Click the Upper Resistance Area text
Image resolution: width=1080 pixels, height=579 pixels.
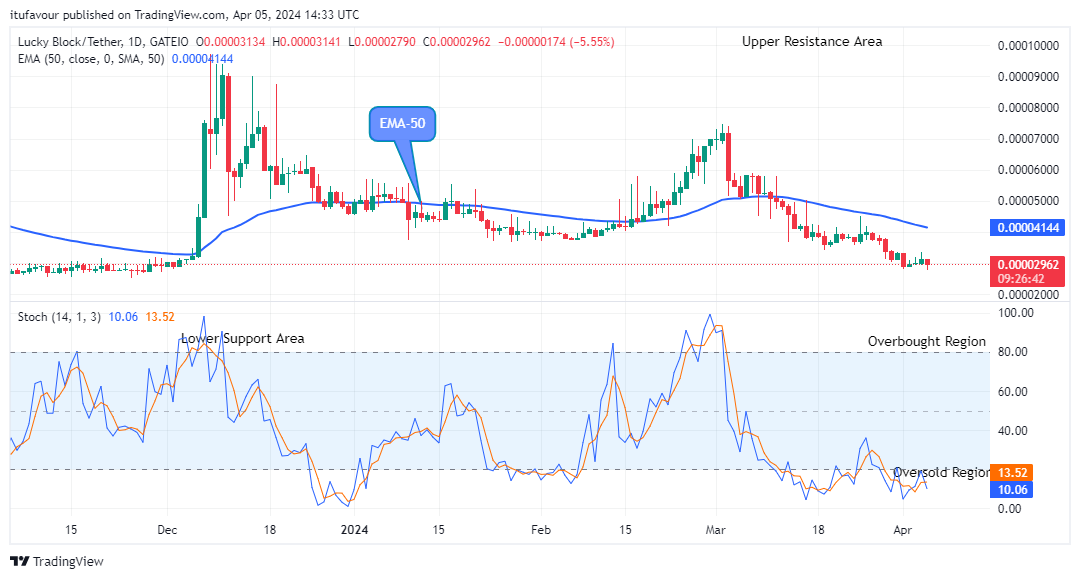(x=812, y=42)
